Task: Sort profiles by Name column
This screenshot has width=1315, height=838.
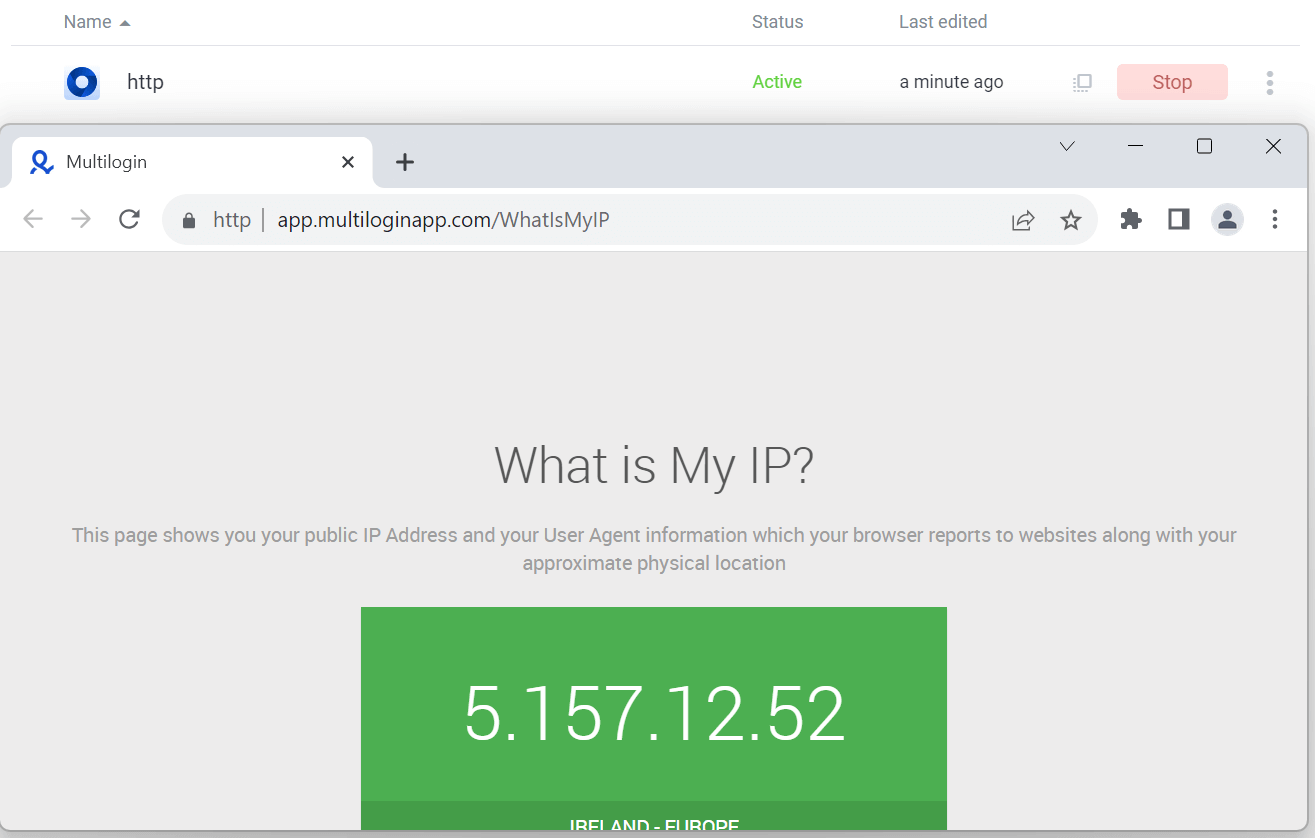Action: point(97,22)
